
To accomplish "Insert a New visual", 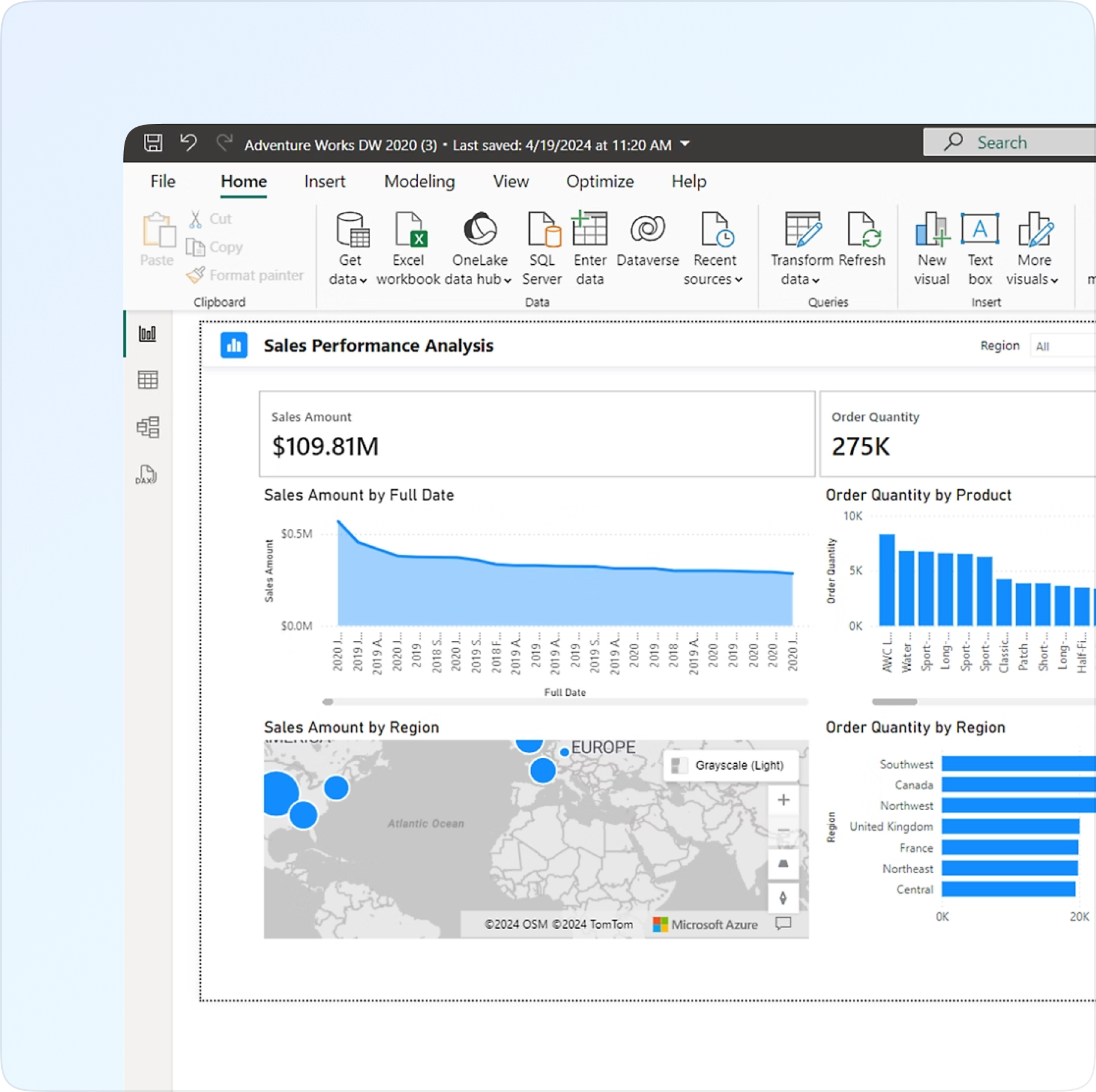I will [932, 248].
